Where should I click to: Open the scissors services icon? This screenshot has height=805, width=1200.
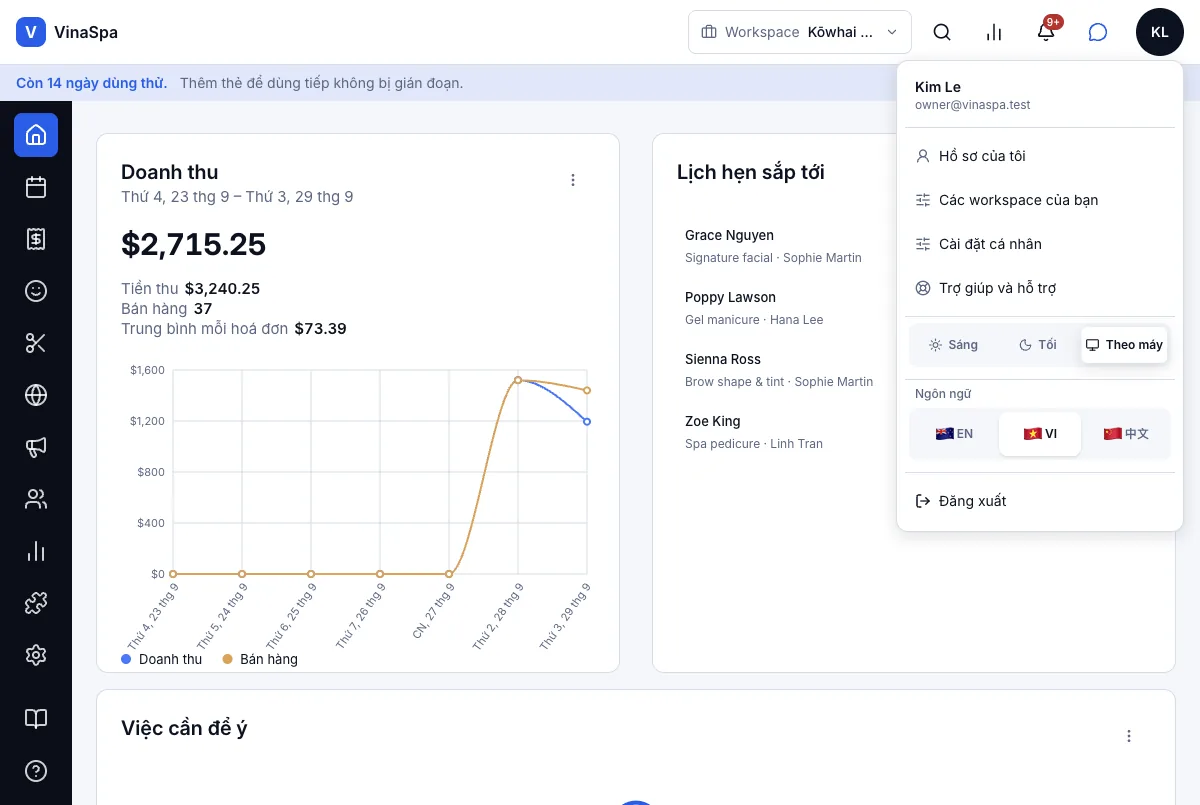pyautogui.click(x=36, y=343)
